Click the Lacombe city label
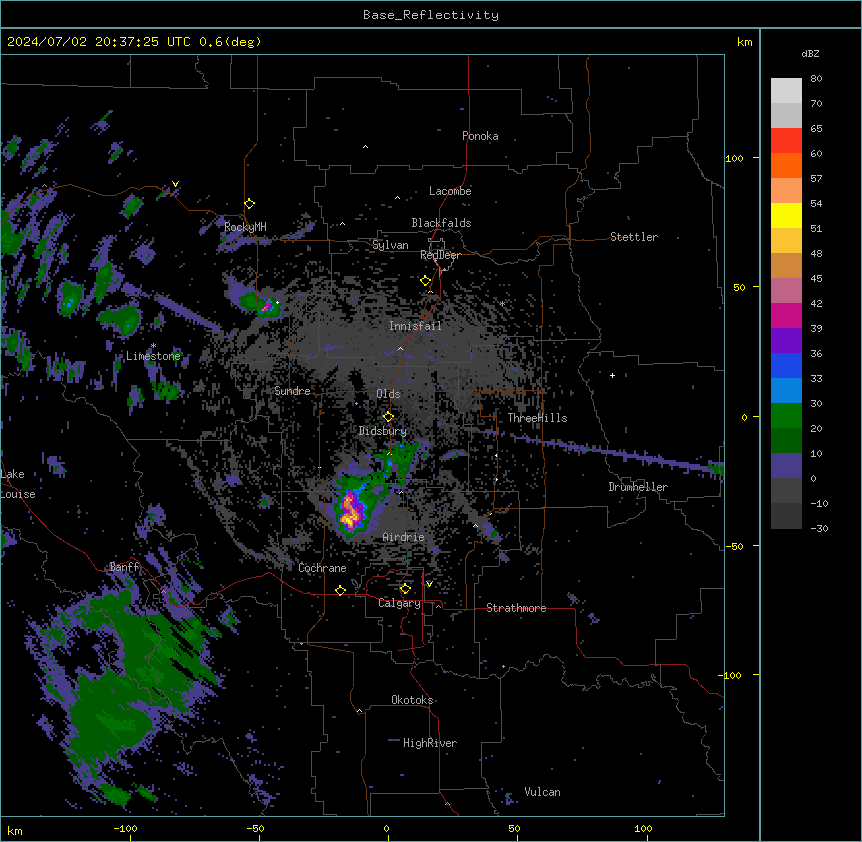The width and height of the screenshot is (862, 842). [450, 191]
